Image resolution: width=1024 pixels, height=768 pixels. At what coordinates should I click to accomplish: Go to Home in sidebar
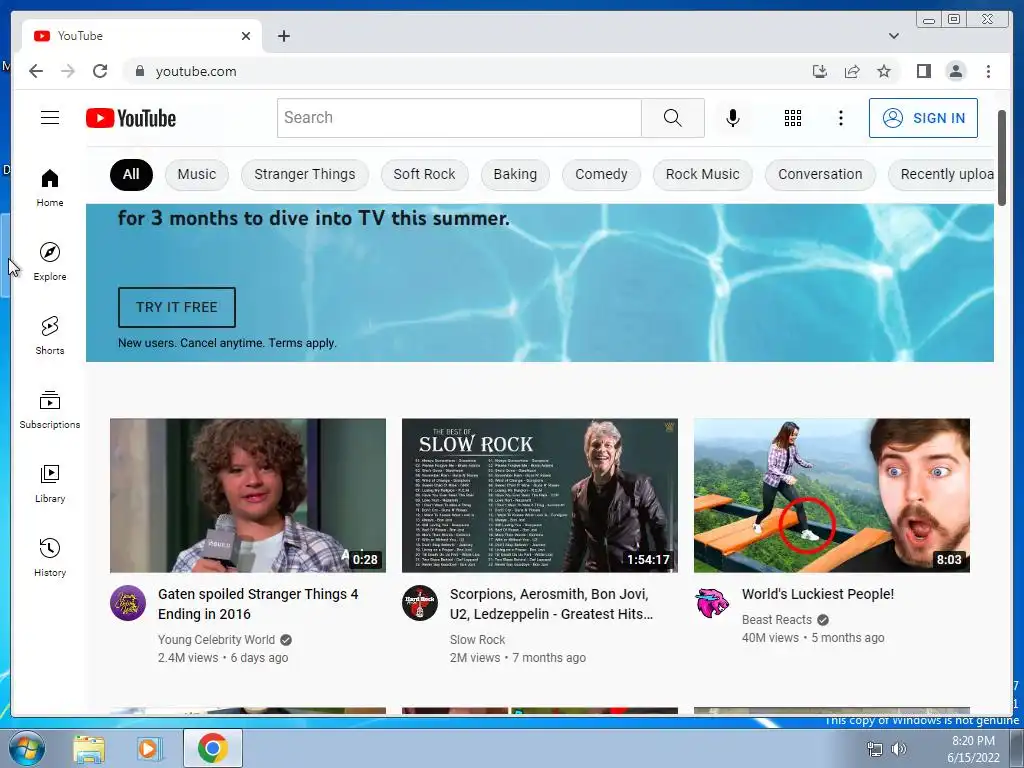pos(50,188)
